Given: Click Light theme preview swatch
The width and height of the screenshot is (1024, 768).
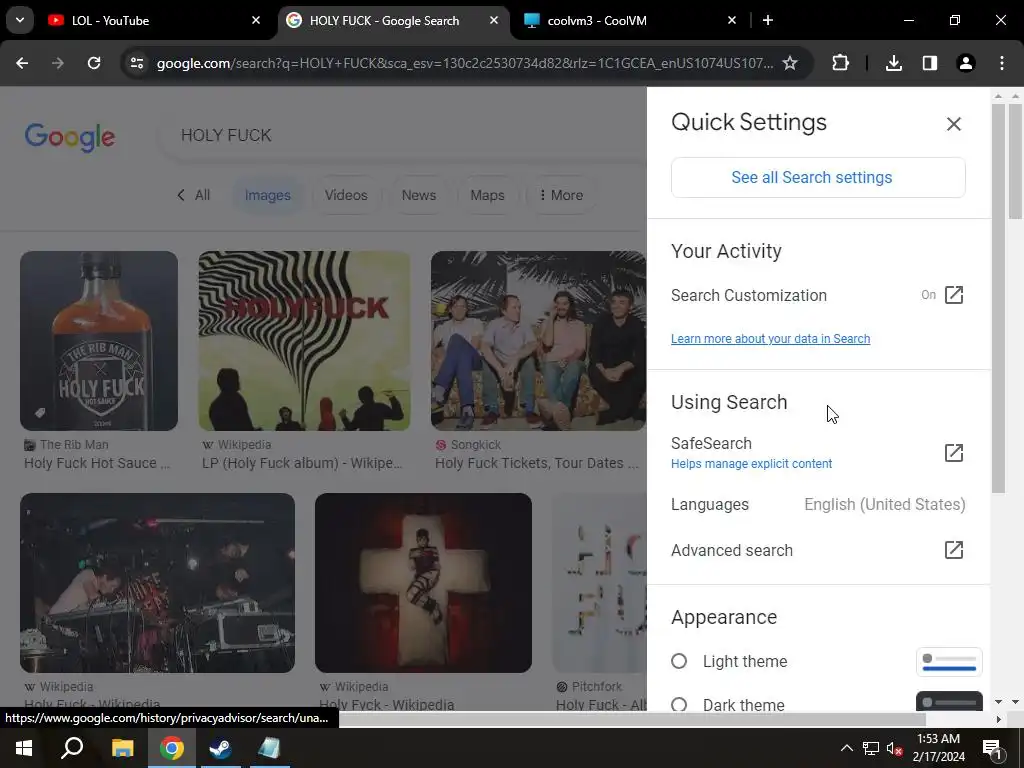Looking at the screenshot, I should 949,662.
